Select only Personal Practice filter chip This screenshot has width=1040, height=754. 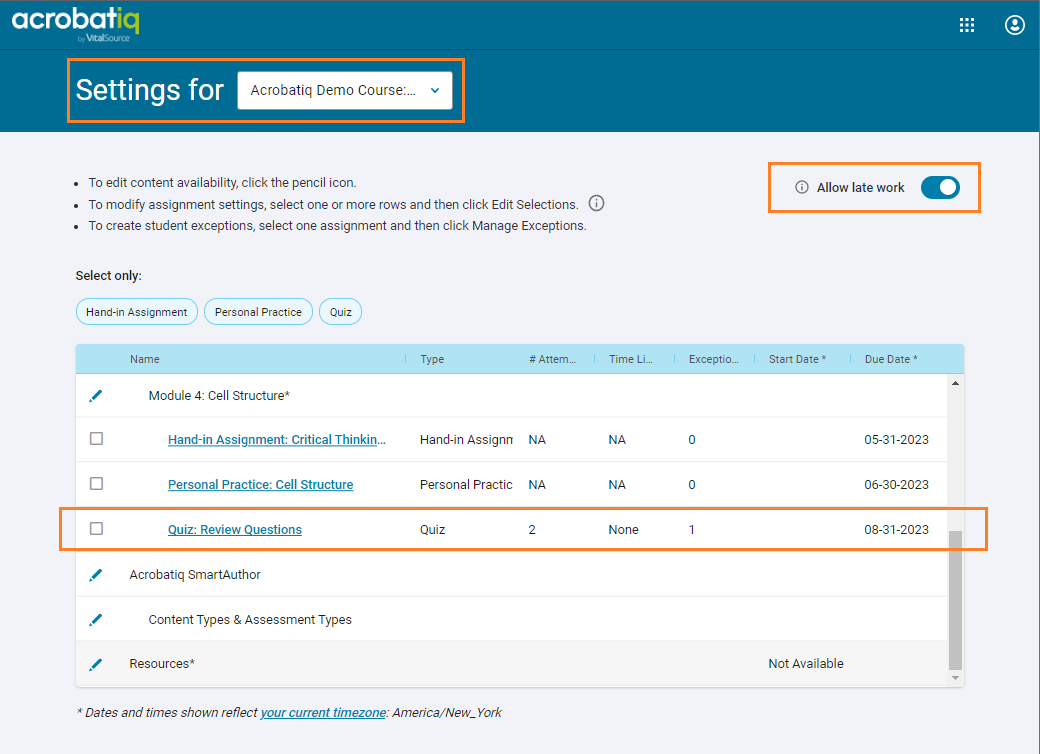coord(258,312)
